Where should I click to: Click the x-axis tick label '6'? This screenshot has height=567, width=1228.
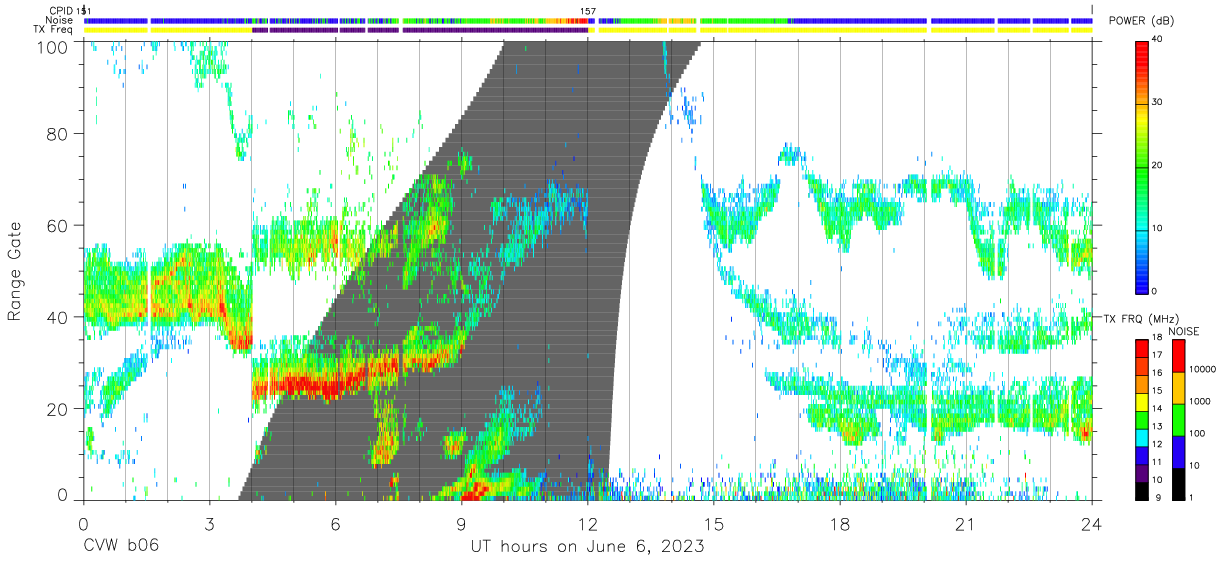click(335, 522)
